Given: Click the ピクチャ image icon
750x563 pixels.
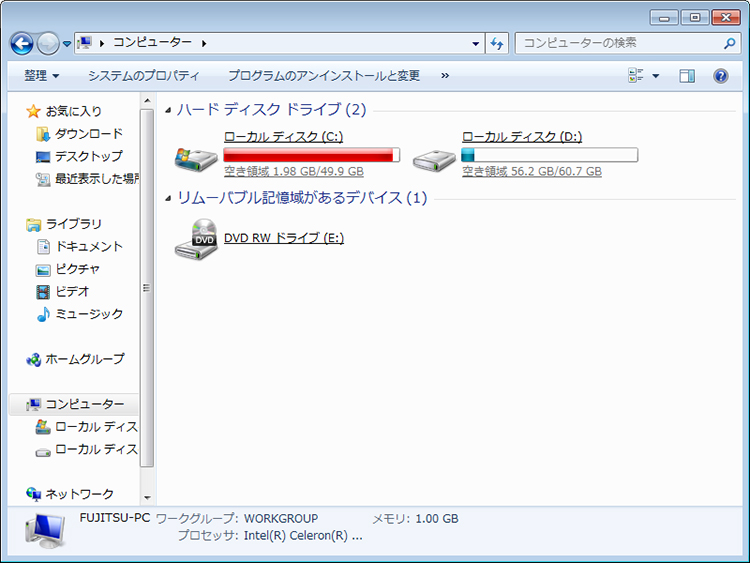Looking at the screenshot, I should [43, 270].
